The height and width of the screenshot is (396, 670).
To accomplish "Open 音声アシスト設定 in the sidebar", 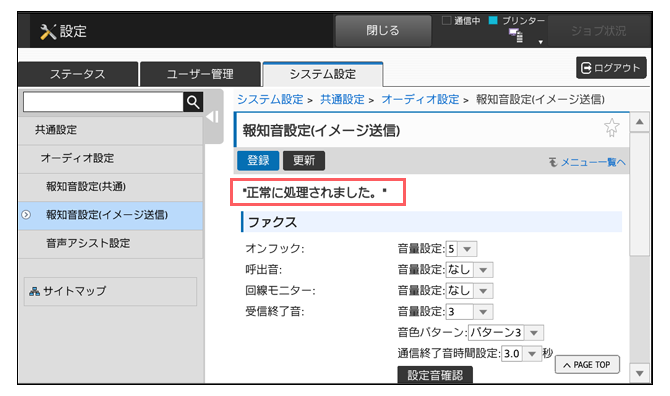I will pos(111,243).
